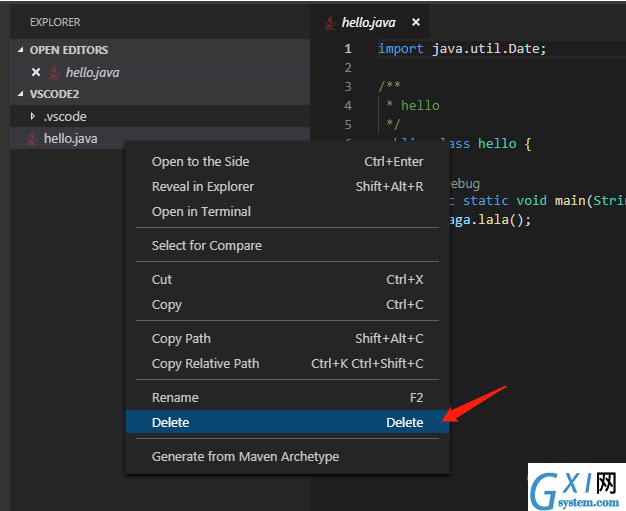626x511 pixels.
Task: Click line number 5 in gutter
Action: [348, 125]
